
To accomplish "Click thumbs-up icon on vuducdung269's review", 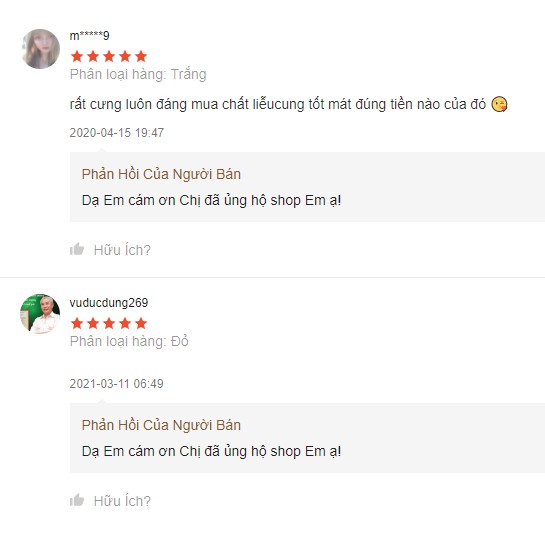I will pyautogui.click(x=77, y=500).
